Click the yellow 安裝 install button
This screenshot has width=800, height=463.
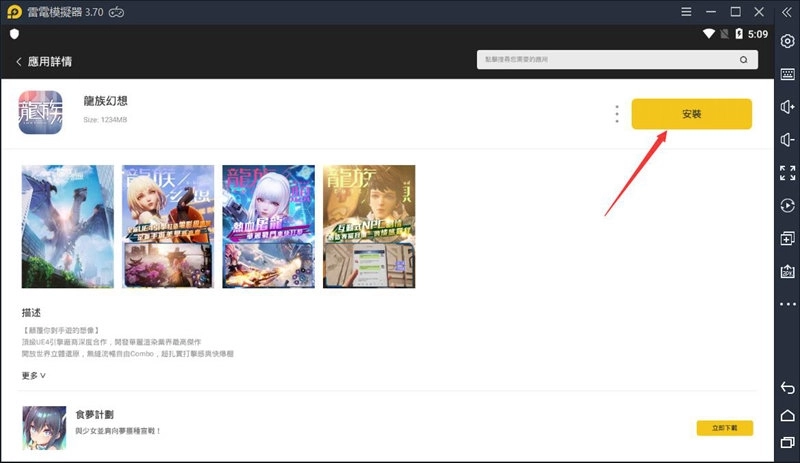691,114
